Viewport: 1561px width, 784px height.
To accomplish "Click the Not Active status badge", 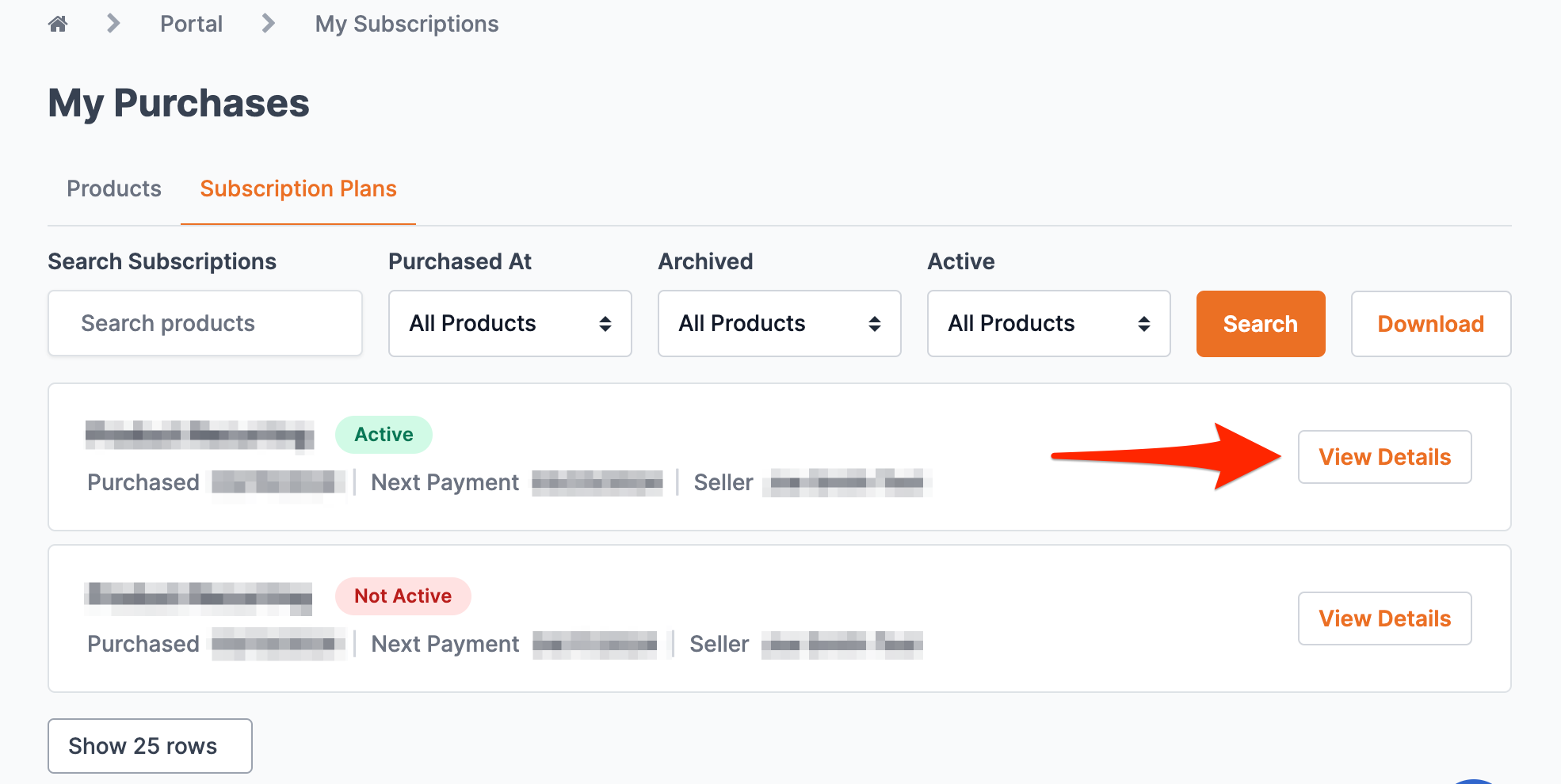I will click(403, 596).
